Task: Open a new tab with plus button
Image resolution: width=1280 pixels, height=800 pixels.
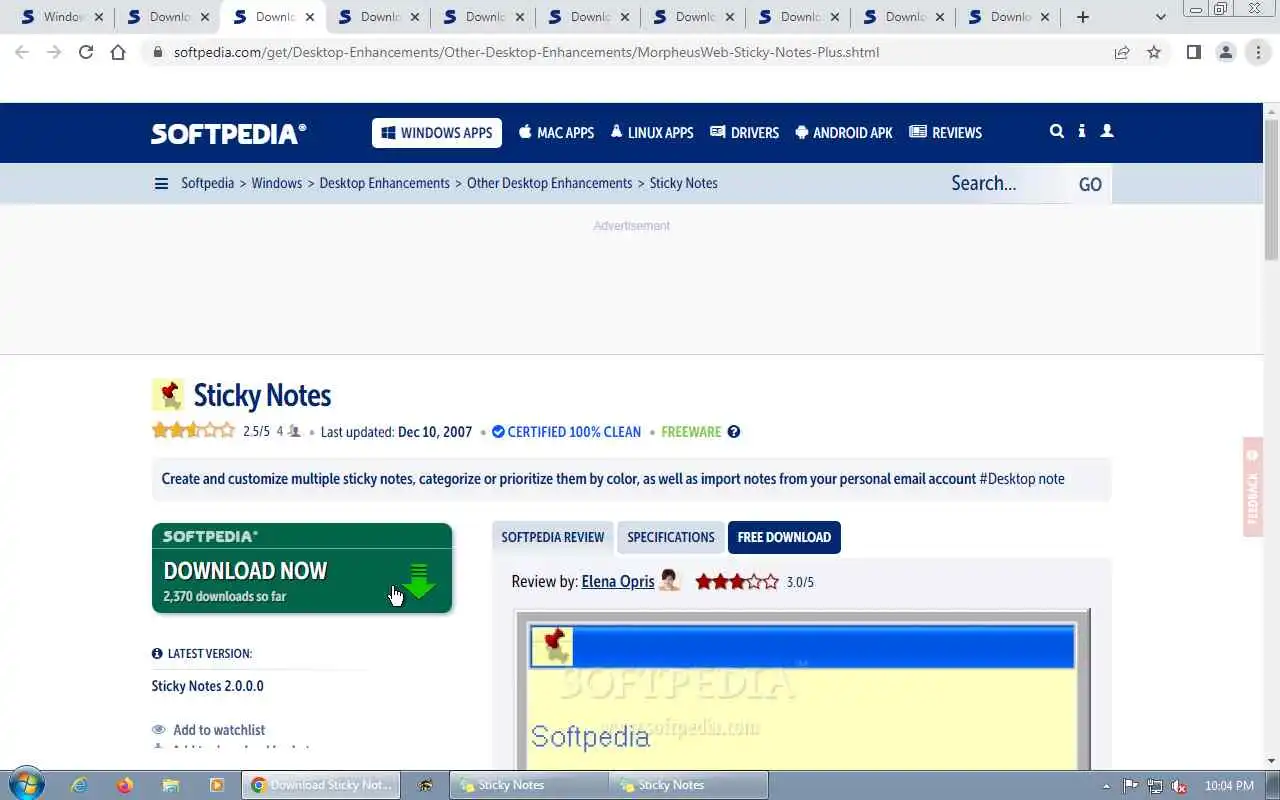Action: tap(1083, 17)
